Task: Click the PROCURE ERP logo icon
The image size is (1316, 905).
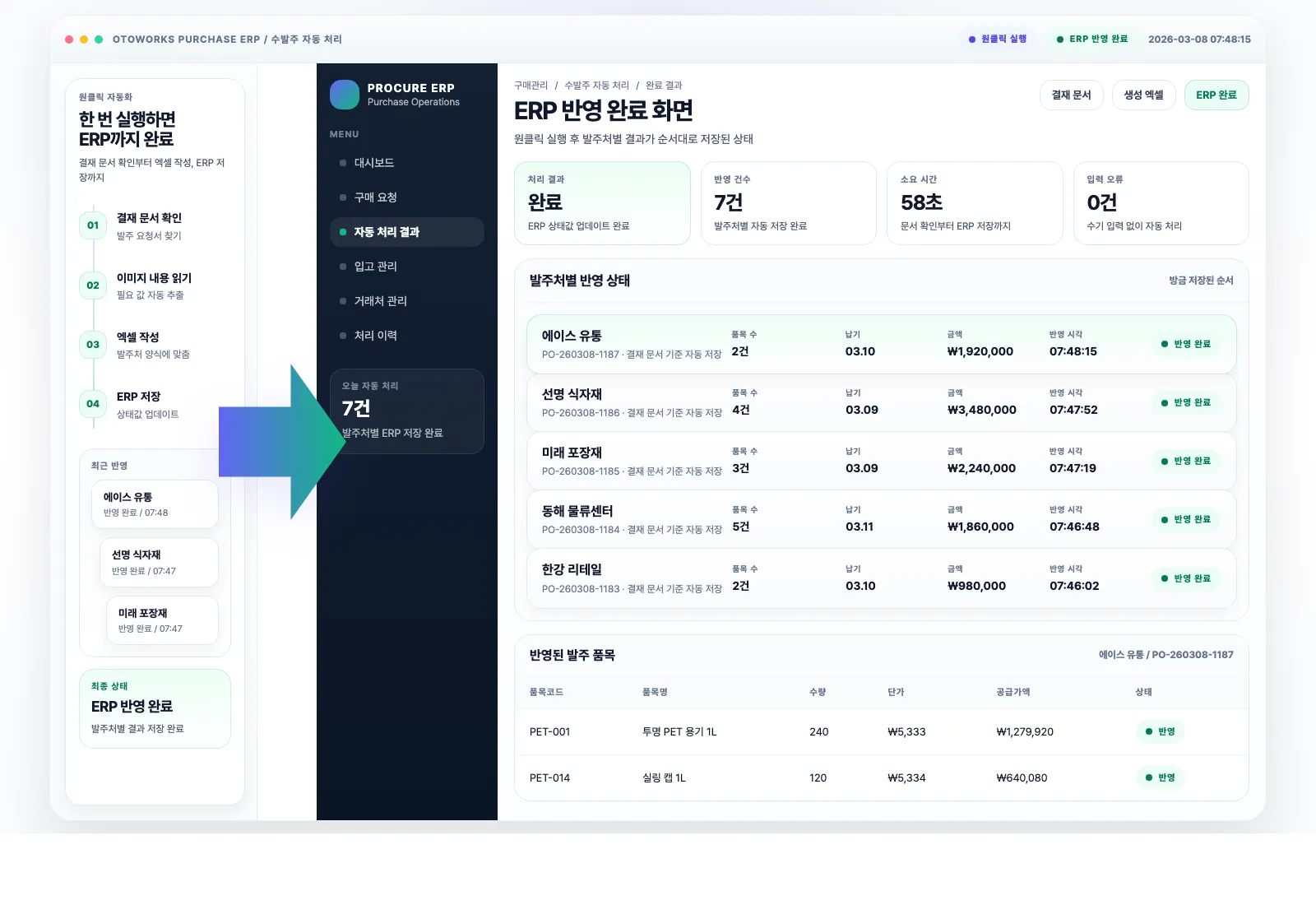Action: click(344, 95)
